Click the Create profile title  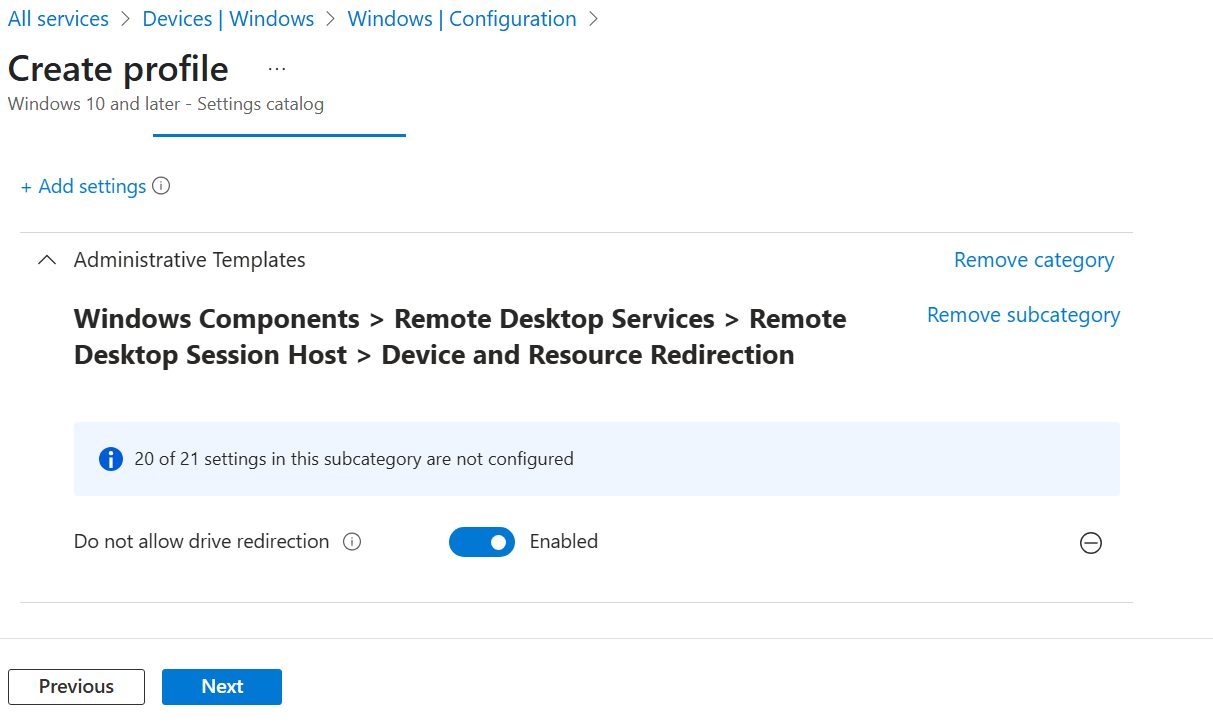click(118, 69)
